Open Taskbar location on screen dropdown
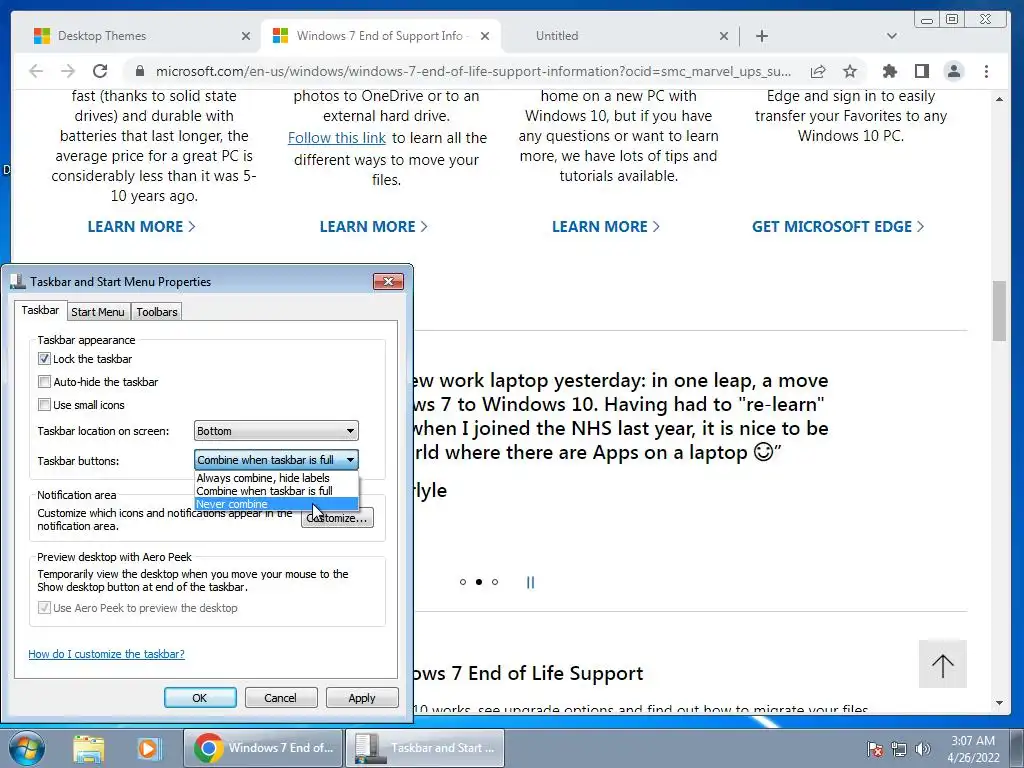The image size is (1024, 768). [x=276, y=431]
